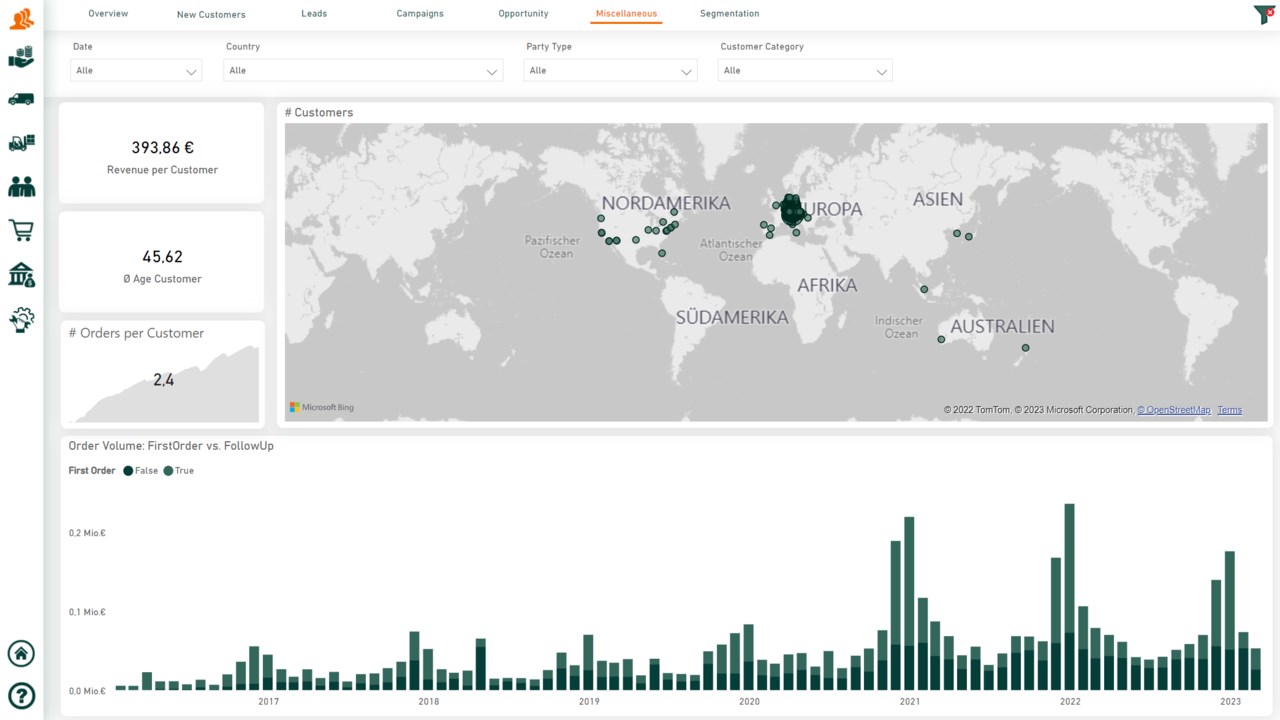
Task: Switch to the Segmentation tab
Action: coord(729,14)
